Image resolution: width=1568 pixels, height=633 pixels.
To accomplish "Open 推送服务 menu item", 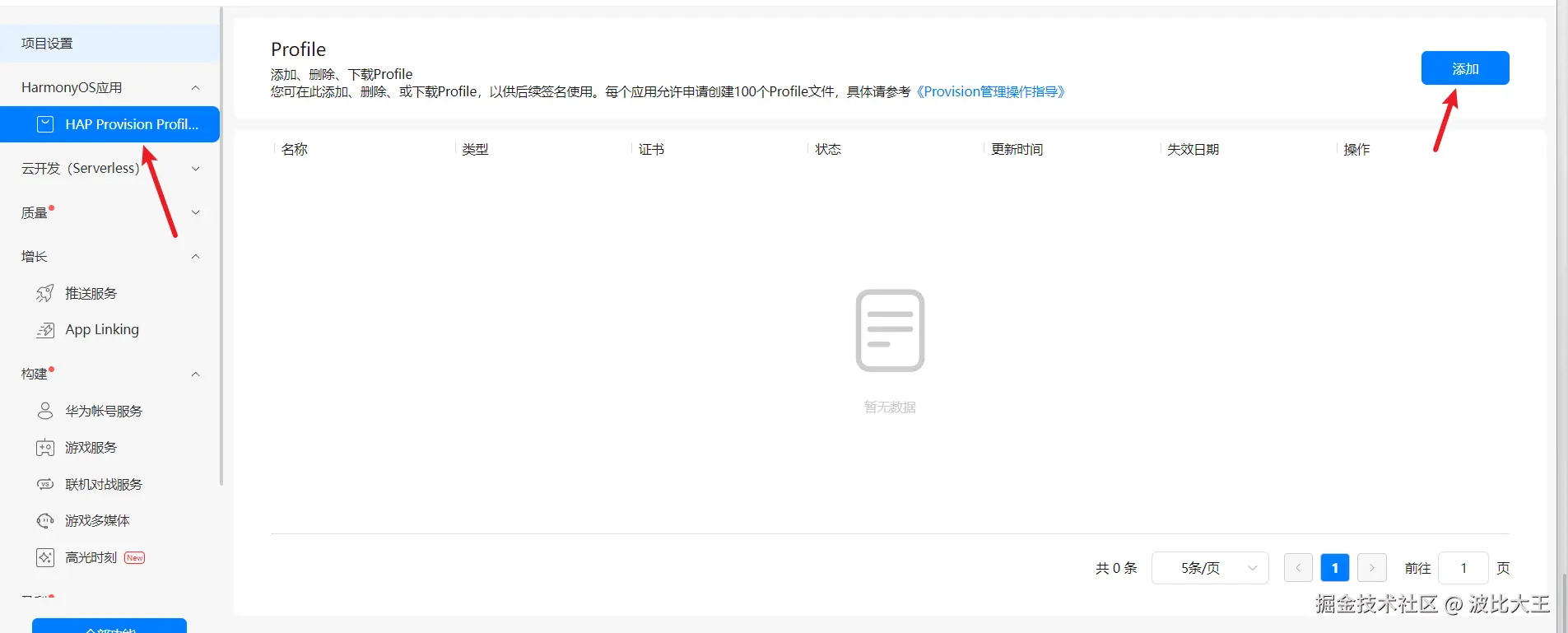I will click(x=109, y=293).
